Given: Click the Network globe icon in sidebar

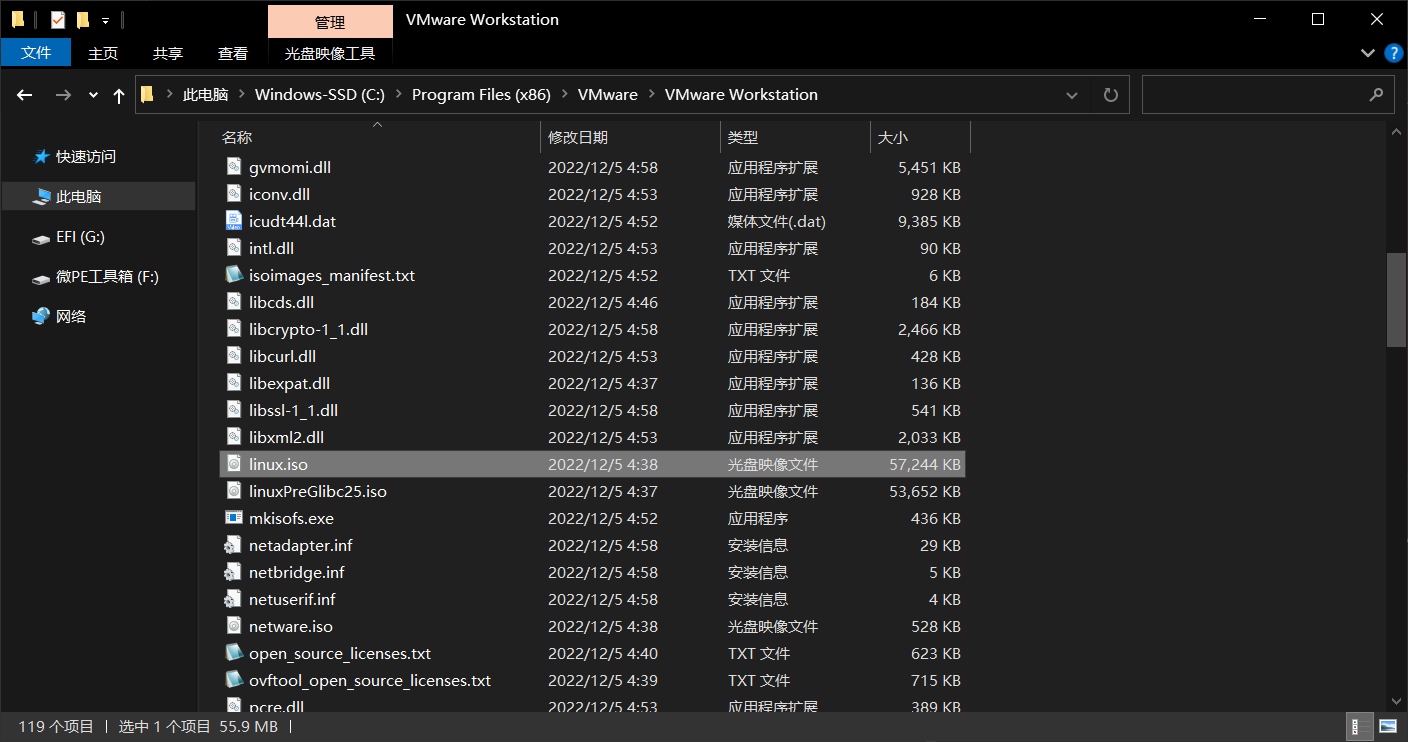Looking at the screenshot, I should 41,316.
